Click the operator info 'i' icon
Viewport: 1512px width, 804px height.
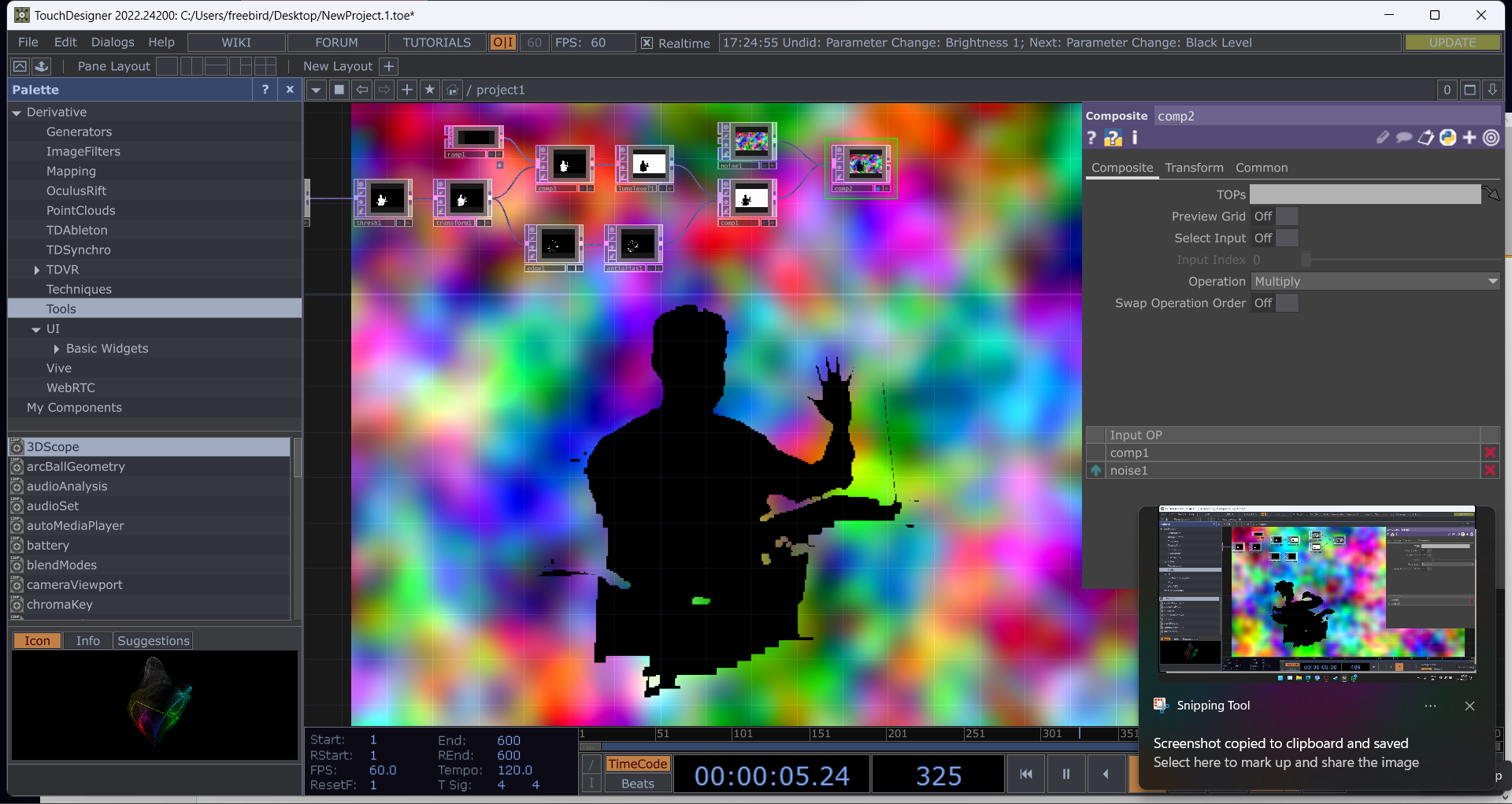coord(1135,138)
